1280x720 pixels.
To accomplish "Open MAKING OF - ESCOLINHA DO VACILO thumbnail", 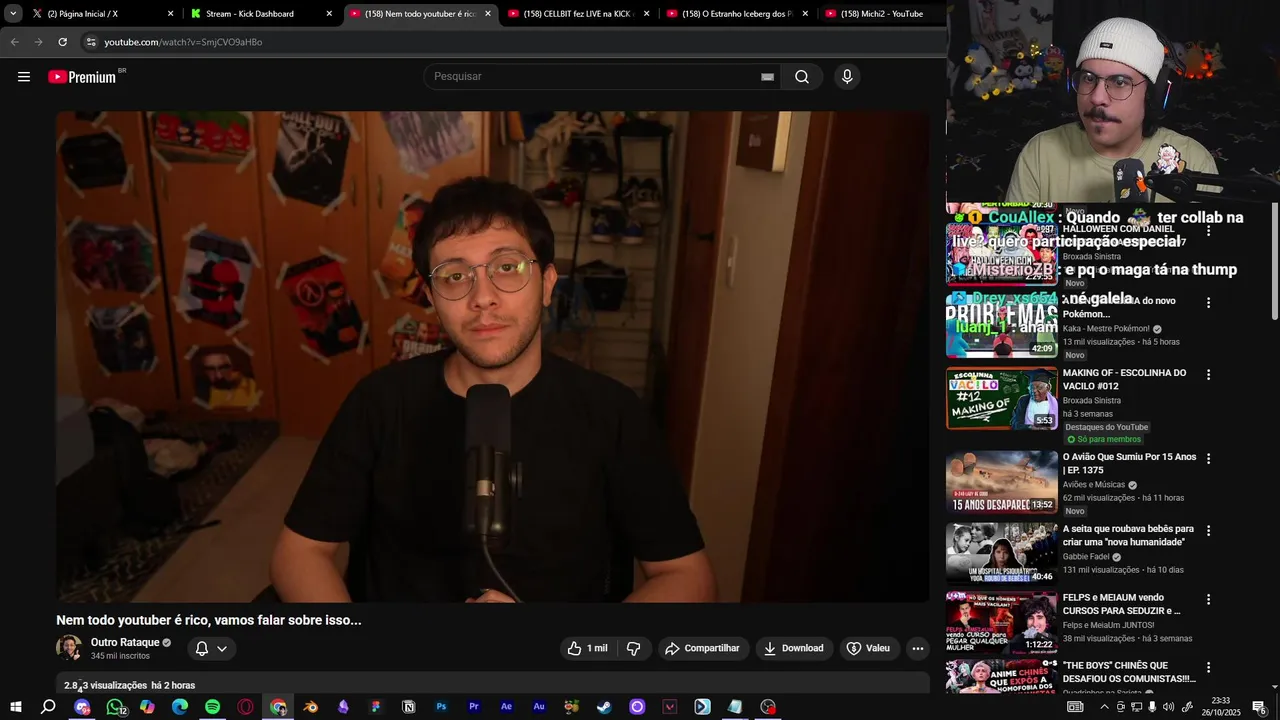I will coord(1001,398).
